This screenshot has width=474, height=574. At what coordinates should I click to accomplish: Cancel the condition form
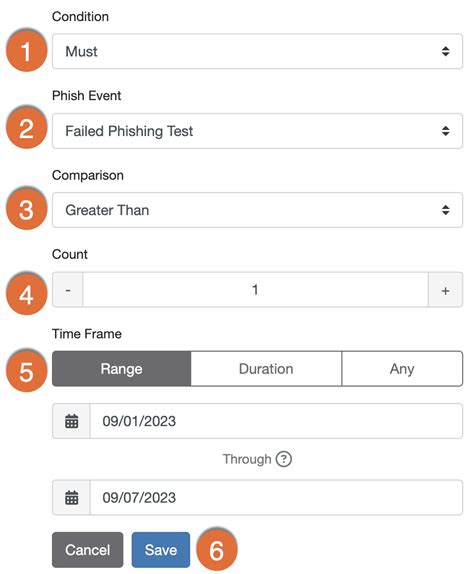click(87, 550)
